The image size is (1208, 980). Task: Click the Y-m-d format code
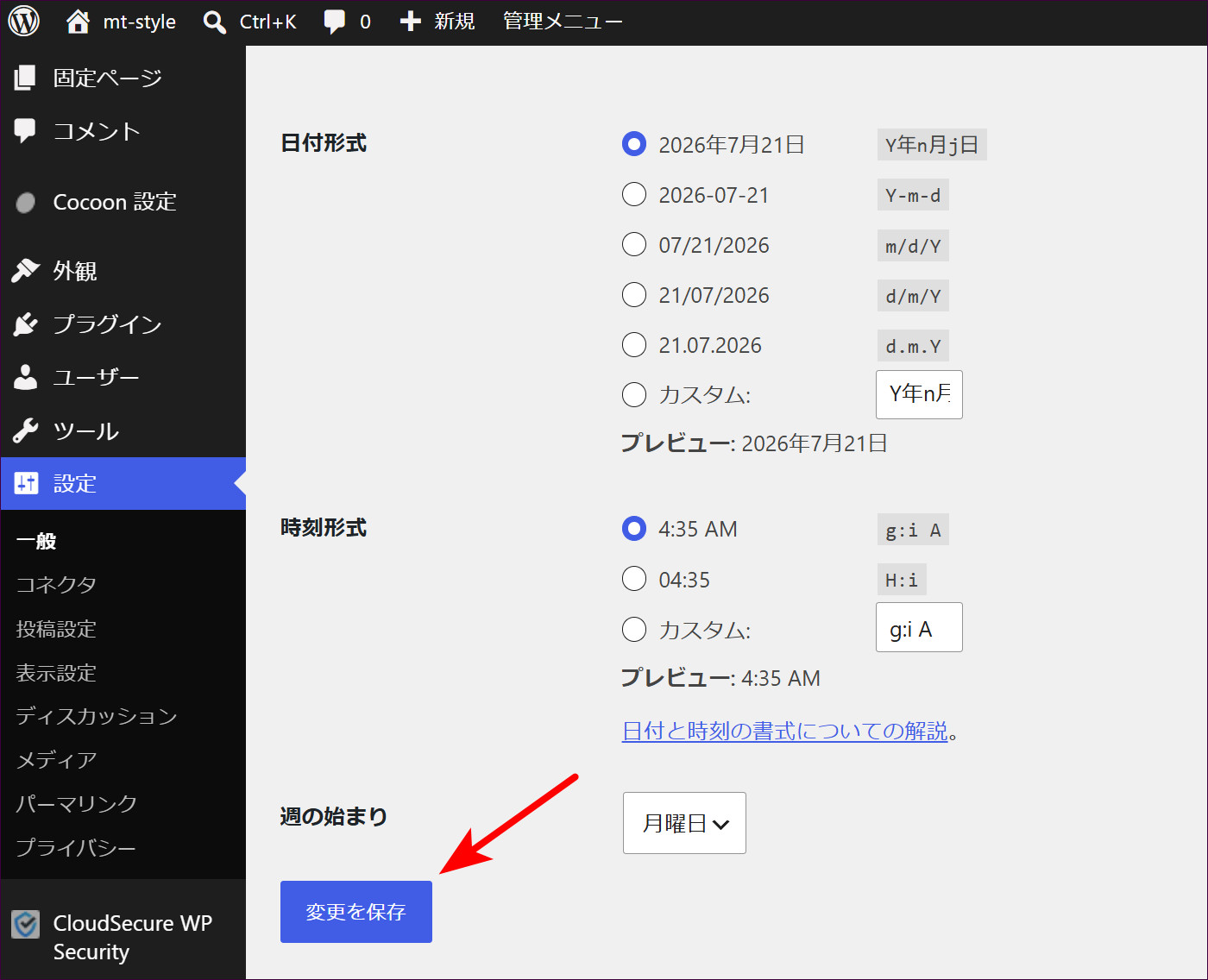(913, 195)
